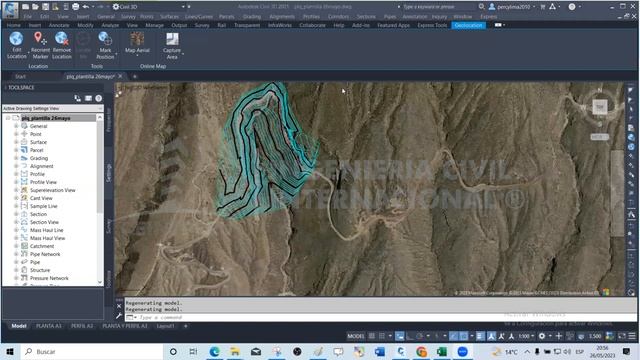Toggle ortho mode in status bar

(x=409, y=336)
